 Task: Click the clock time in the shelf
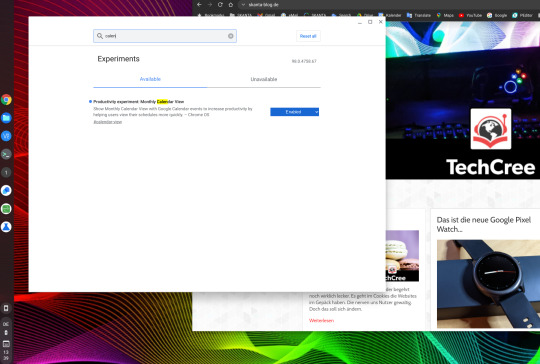(x=6, y=355)
